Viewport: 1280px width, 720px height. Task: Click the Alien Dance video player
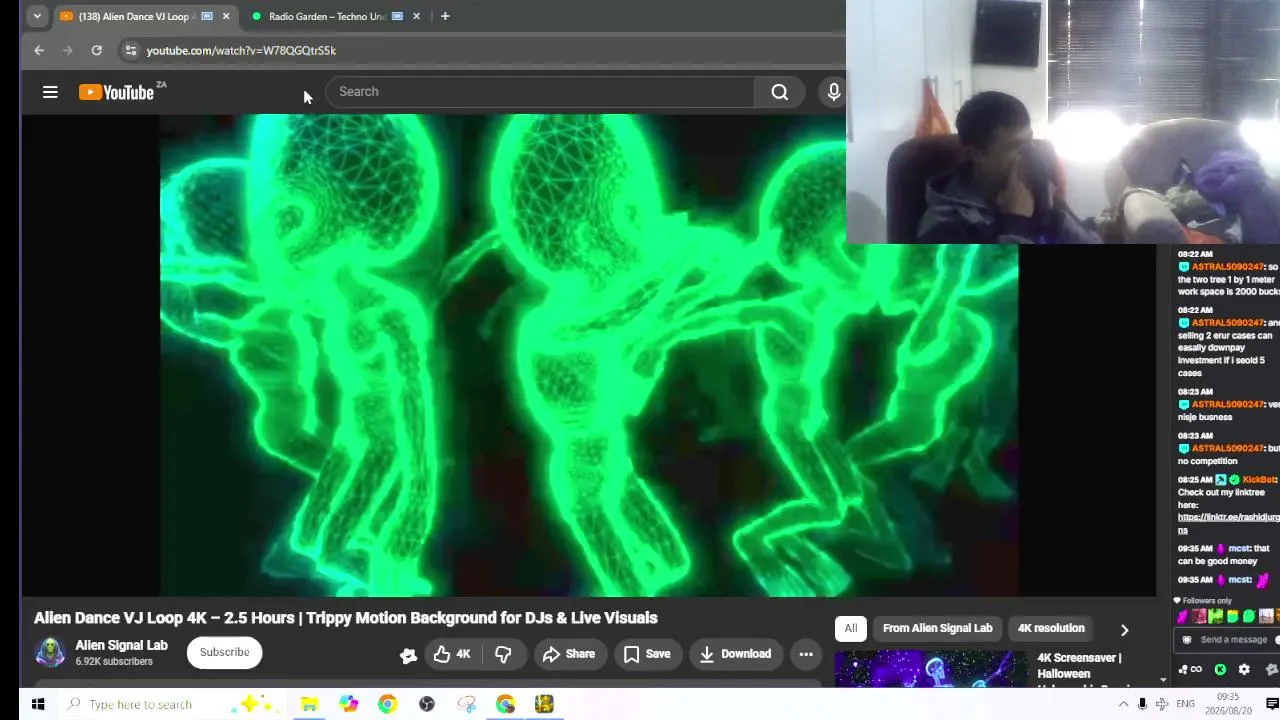pos(589,355)
